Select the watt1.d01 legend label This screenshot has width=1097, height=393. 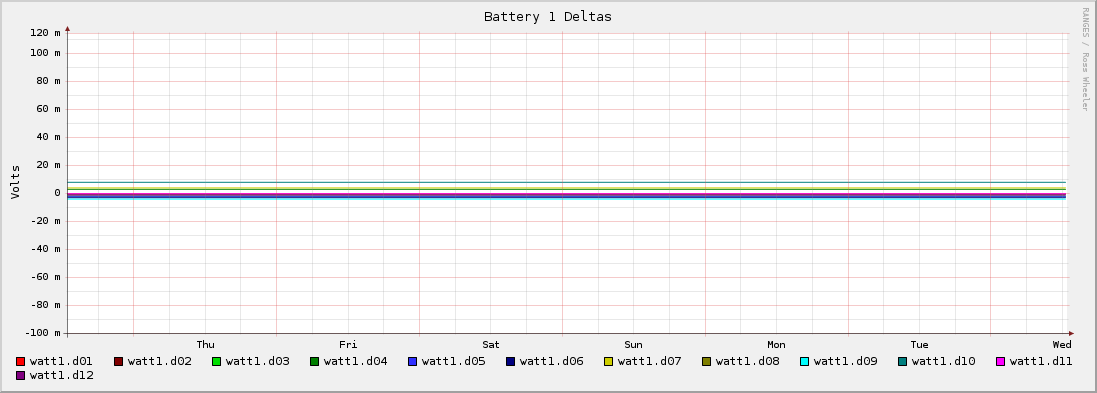[x=62, y=362]
